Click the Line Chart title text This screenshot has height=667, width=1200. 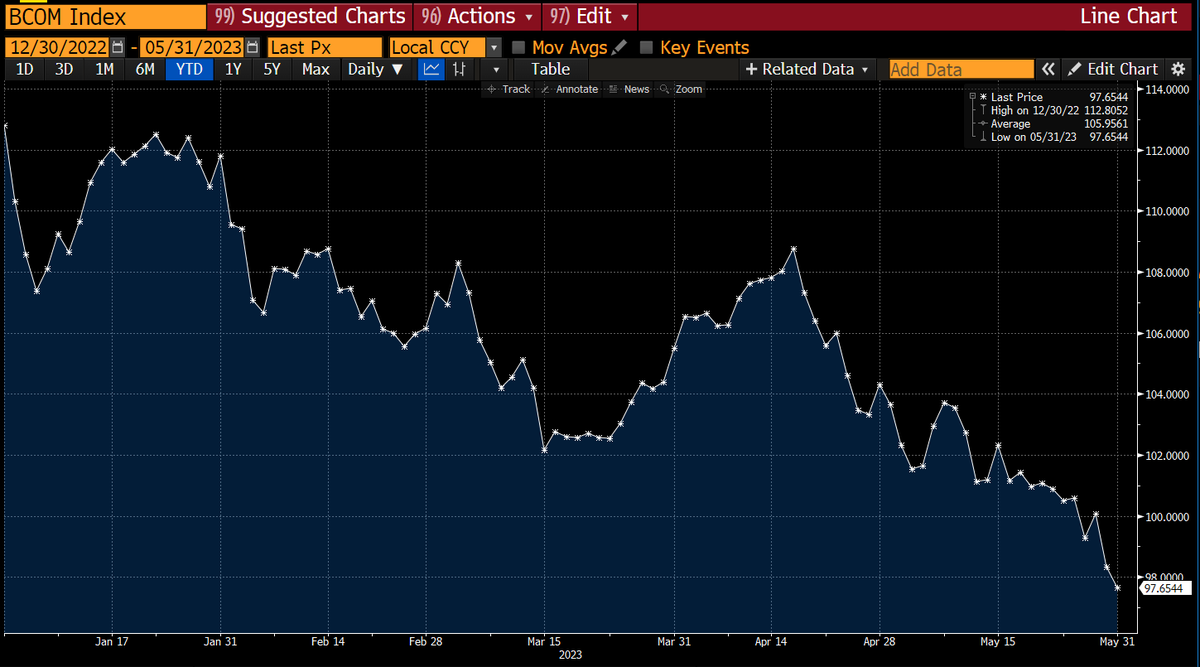click(1129, 16)
